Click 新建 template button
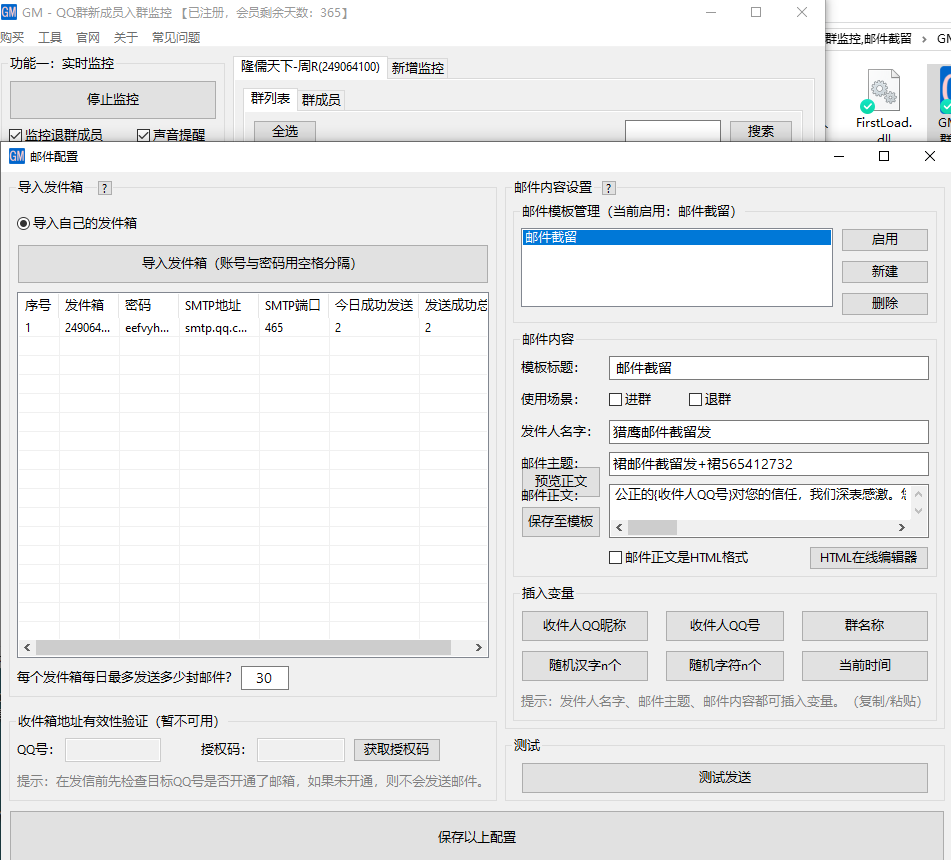The height and width of the screenshot is (860, 951). point(884,272)
